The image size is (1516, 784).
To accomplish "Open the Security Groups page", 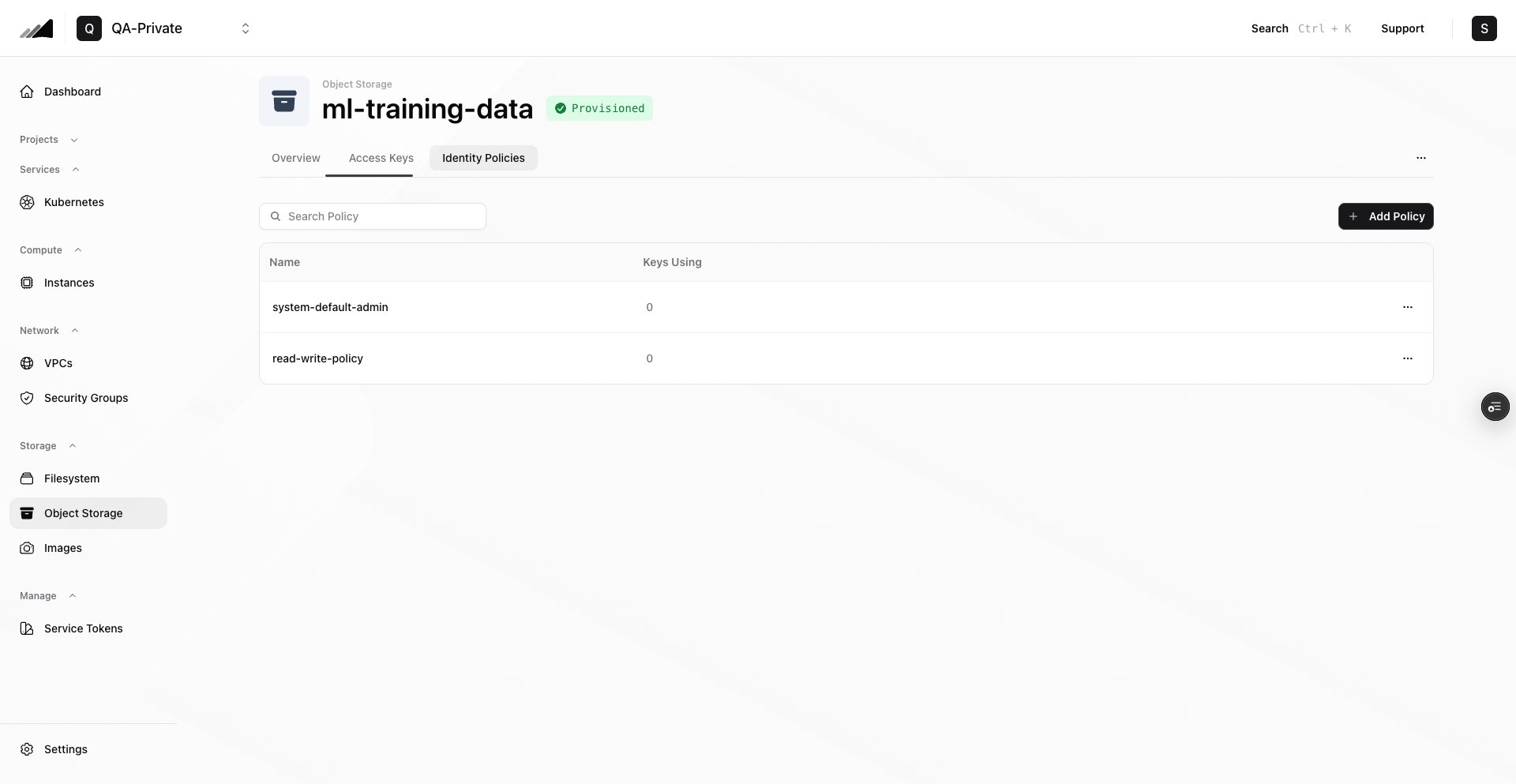I will pos(88,398).
